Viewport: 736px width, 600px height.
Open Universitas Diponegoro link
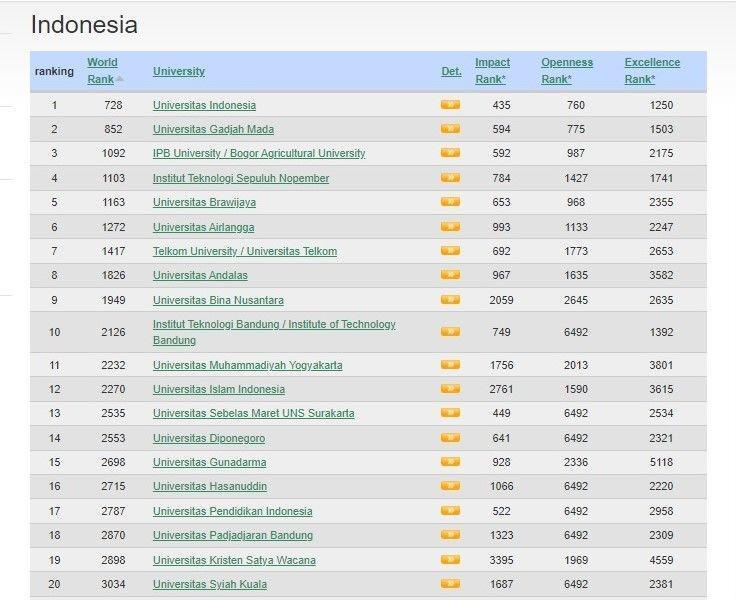(209, 438)
